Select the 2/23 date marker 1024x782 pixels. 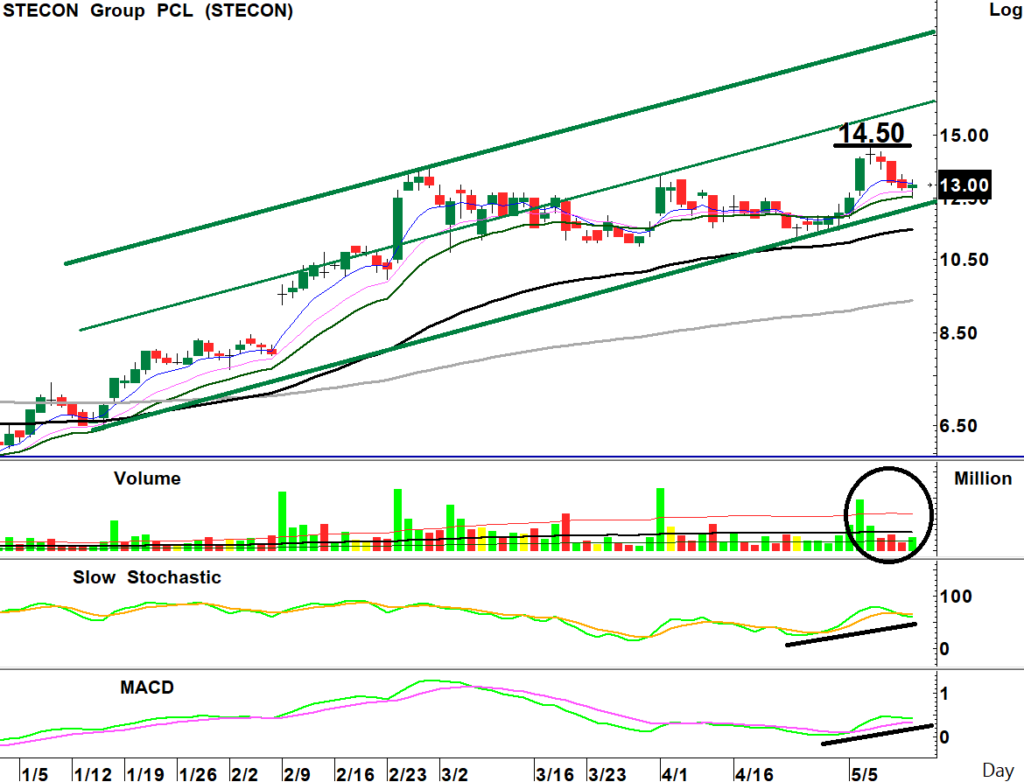408,775
